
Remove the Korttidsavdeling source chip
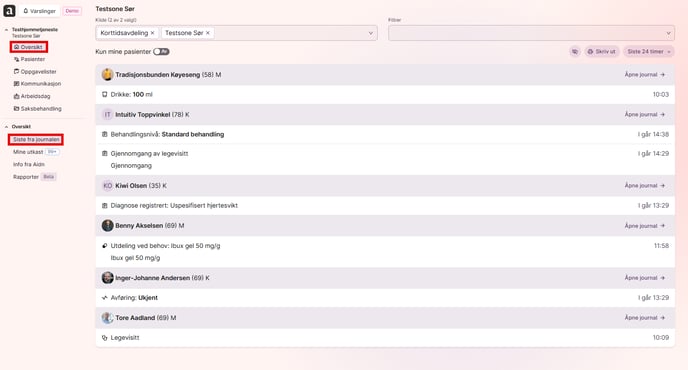coord(152,33)
